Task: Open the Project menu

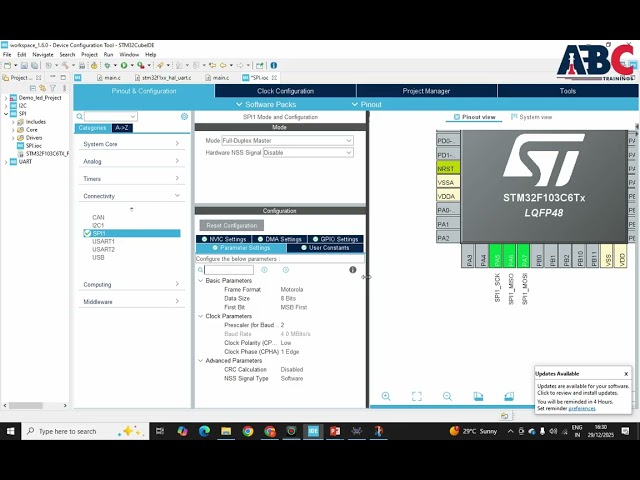Action: coord(89,54)
